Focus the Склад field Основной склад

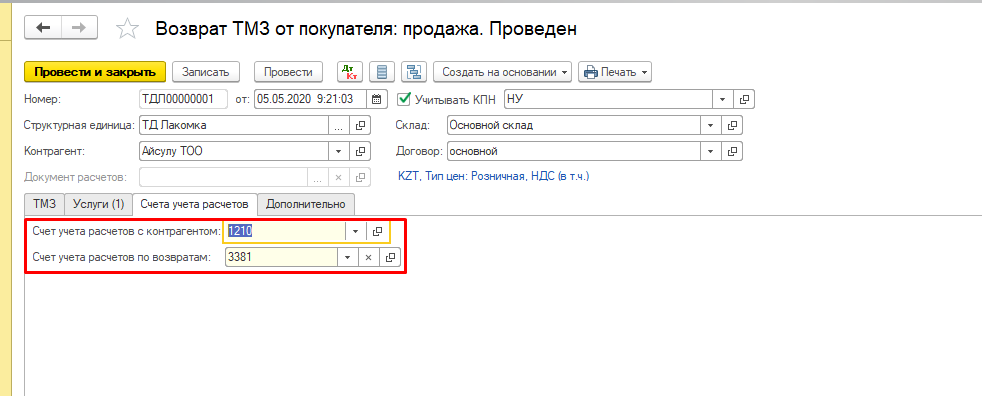(574, 125)
